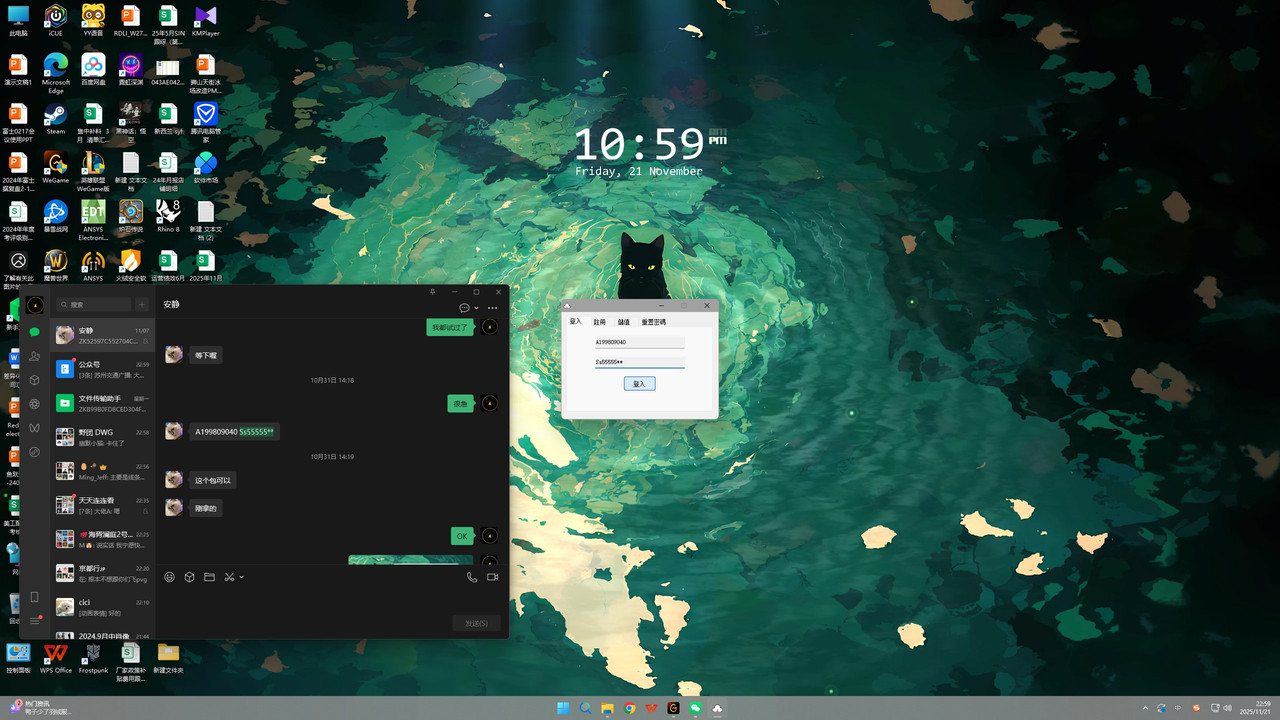Click the image thumbnail message in chat
This screenshot has height=720, width=1280.
coord(411,560)
